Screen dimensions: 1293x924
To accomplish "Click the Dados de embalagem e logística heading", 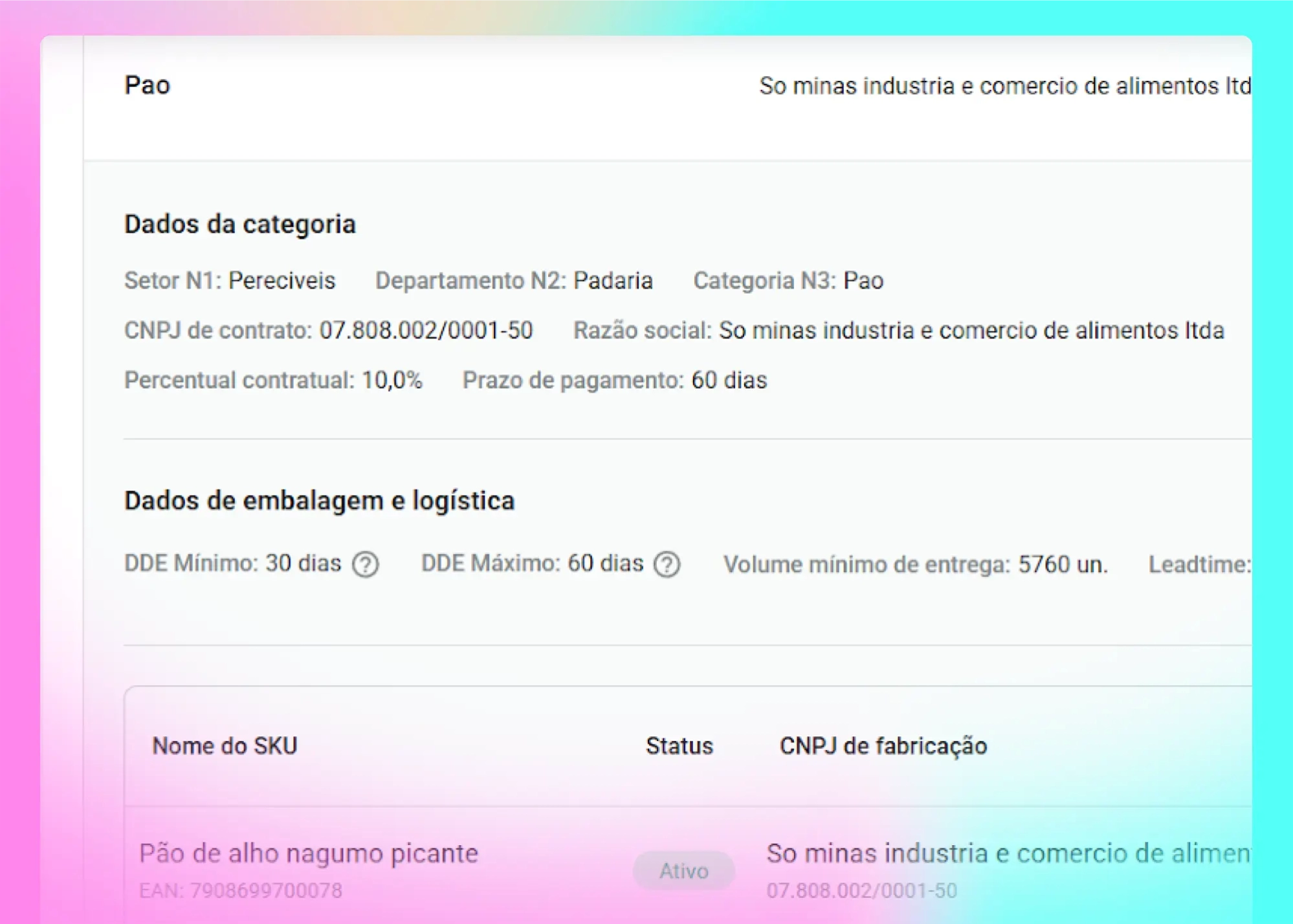I will 319,501.
